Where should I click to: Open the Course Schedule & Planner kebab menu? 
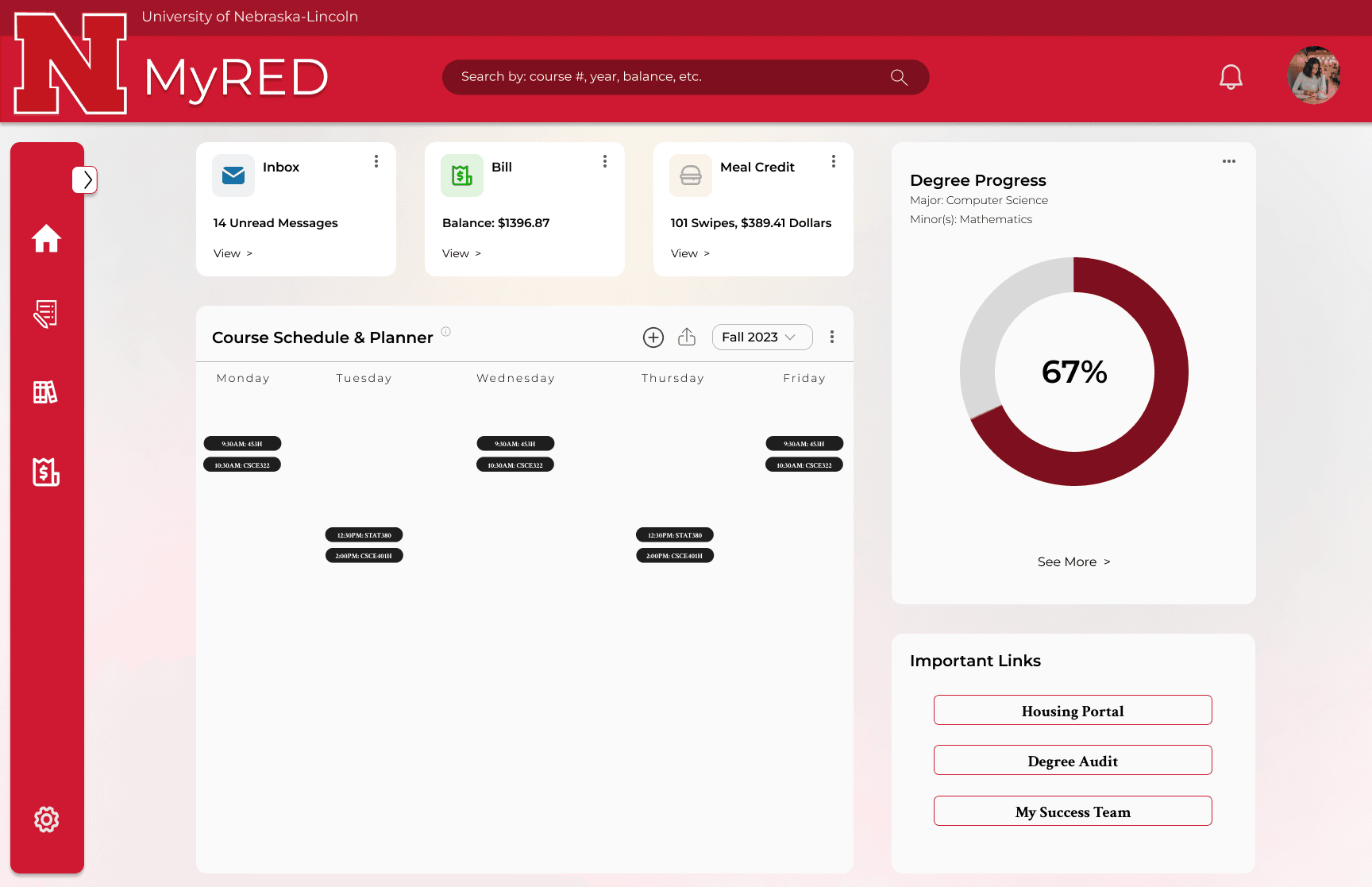point(832,337)
